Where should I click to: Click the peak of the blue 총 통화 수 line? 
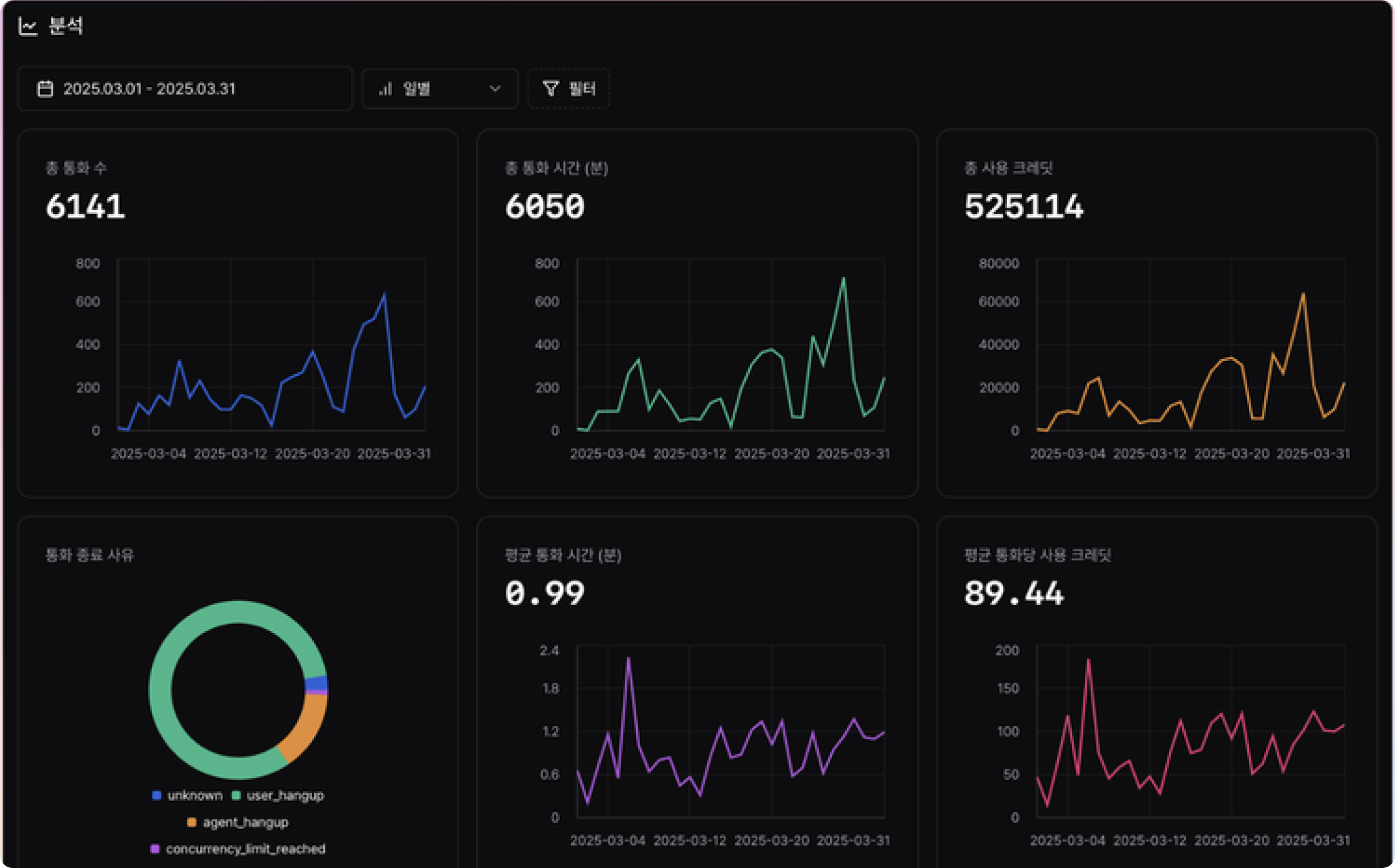(385, 294)
